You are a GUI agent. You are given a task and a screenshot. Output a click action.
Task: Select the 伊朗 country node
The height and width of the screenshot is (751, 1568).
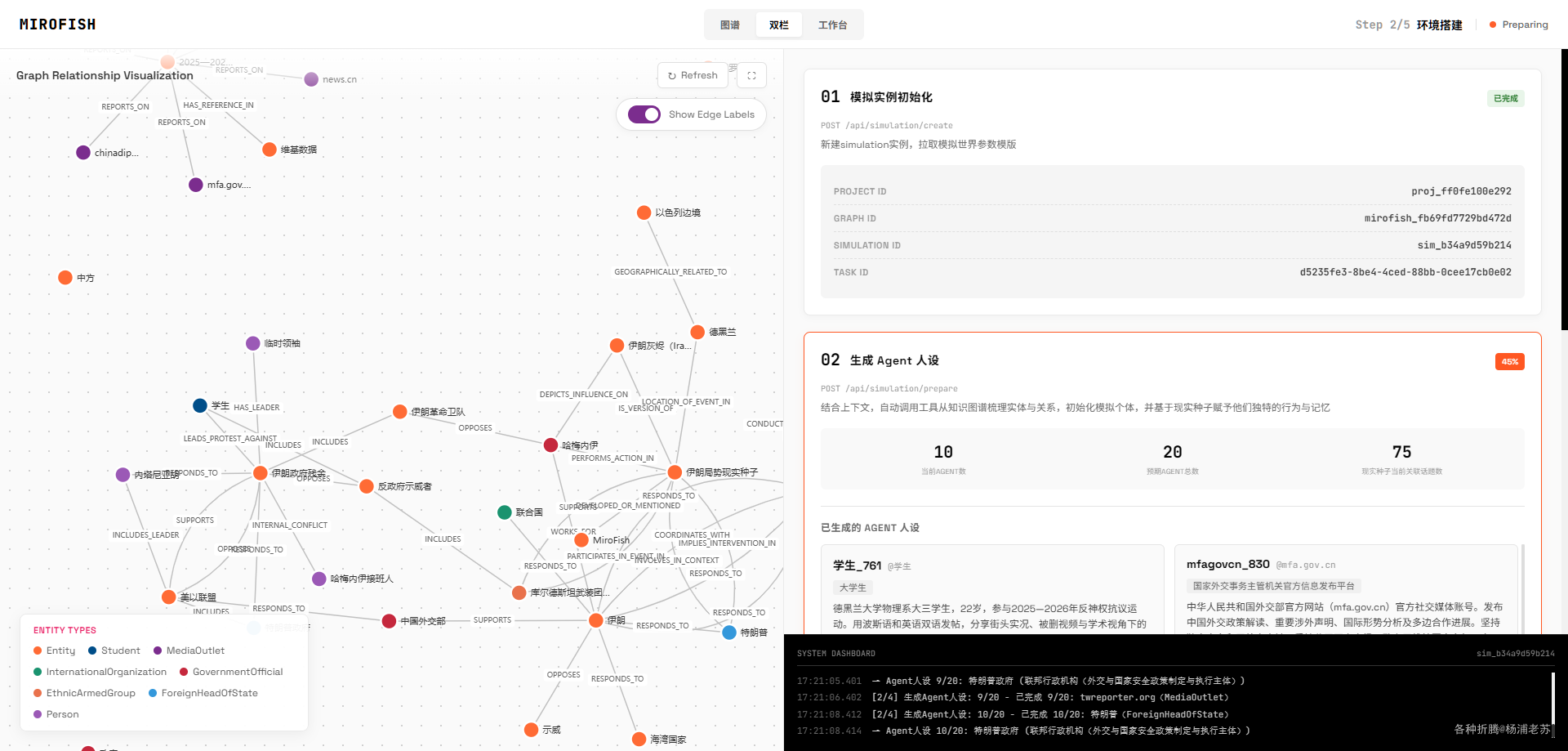(x=596, y=620)
